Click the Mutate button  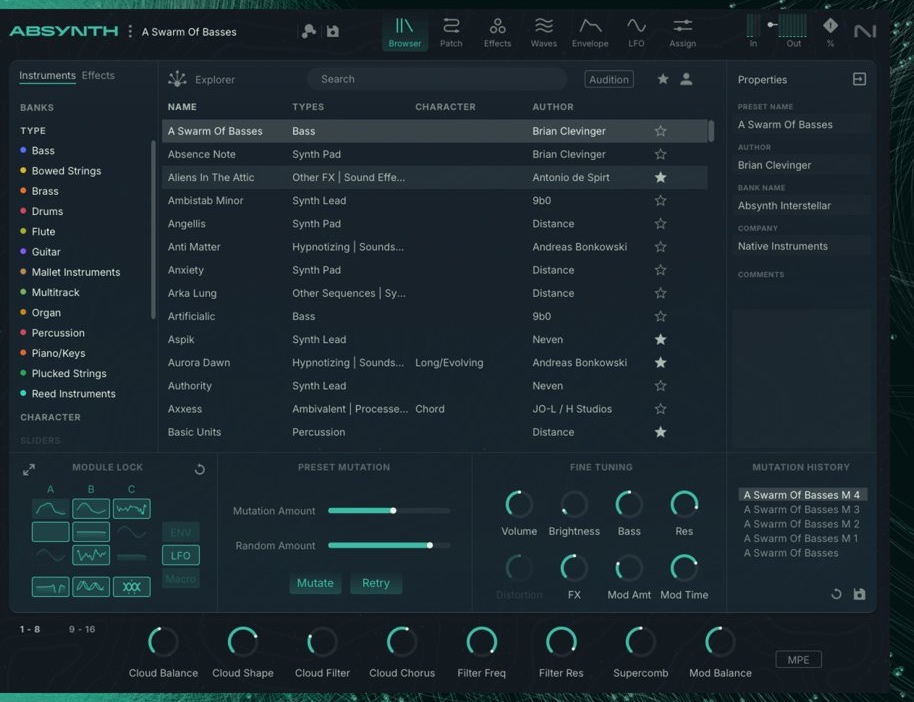click(x=315, y=583)
